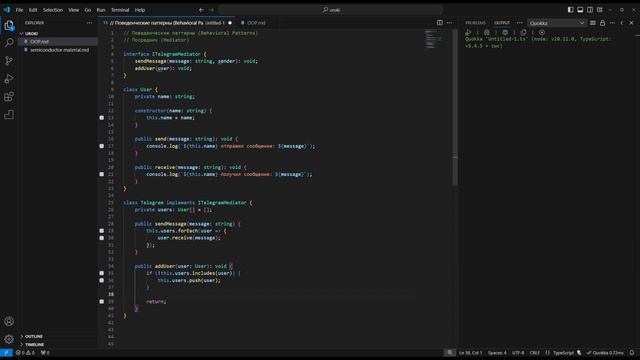Viewport: 640px width, 360px height.
Task: Open the View menu
Action: coord(73,10)
